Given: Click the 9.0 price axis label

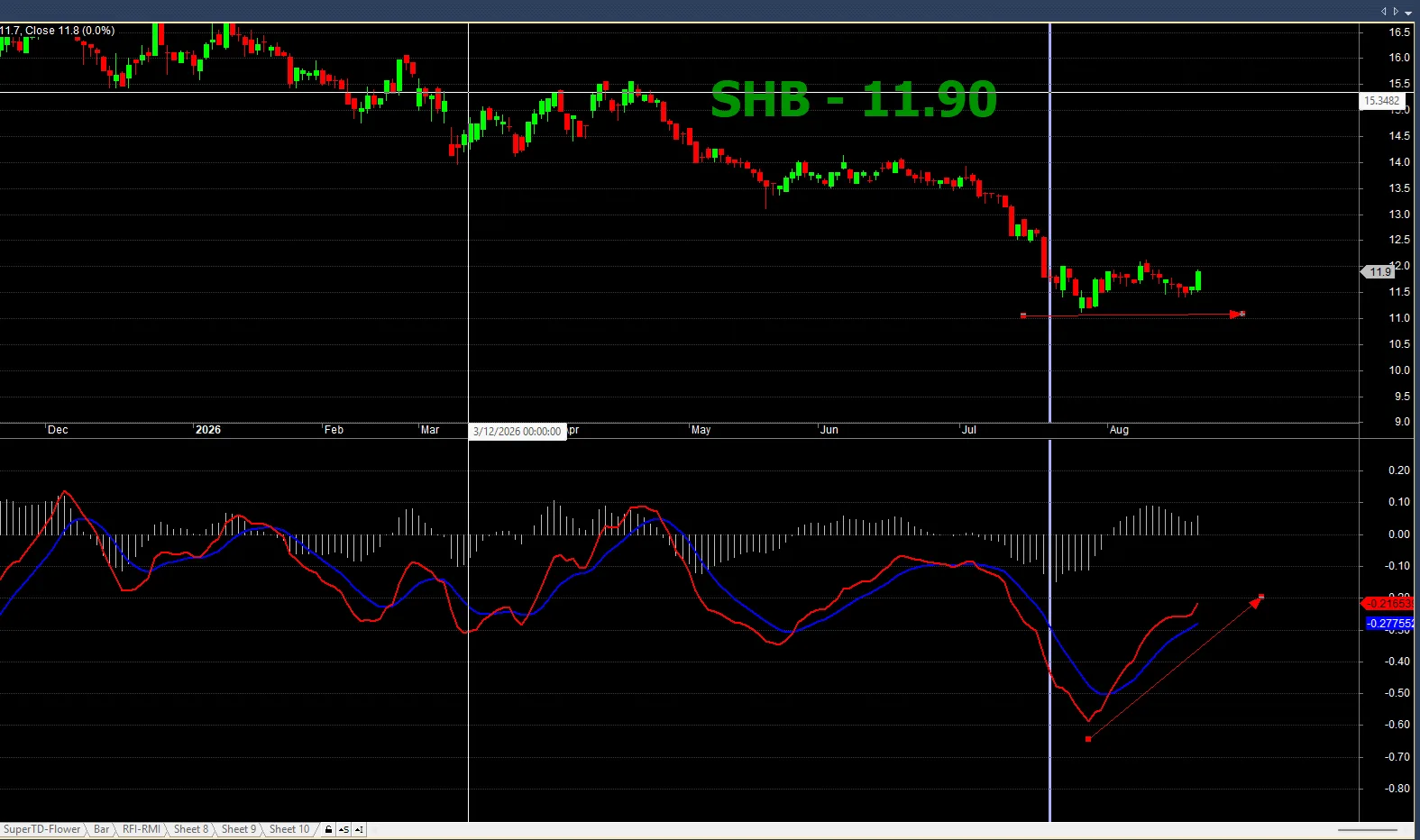Looking at the screenshot, I should click(x=1402, y=422).
